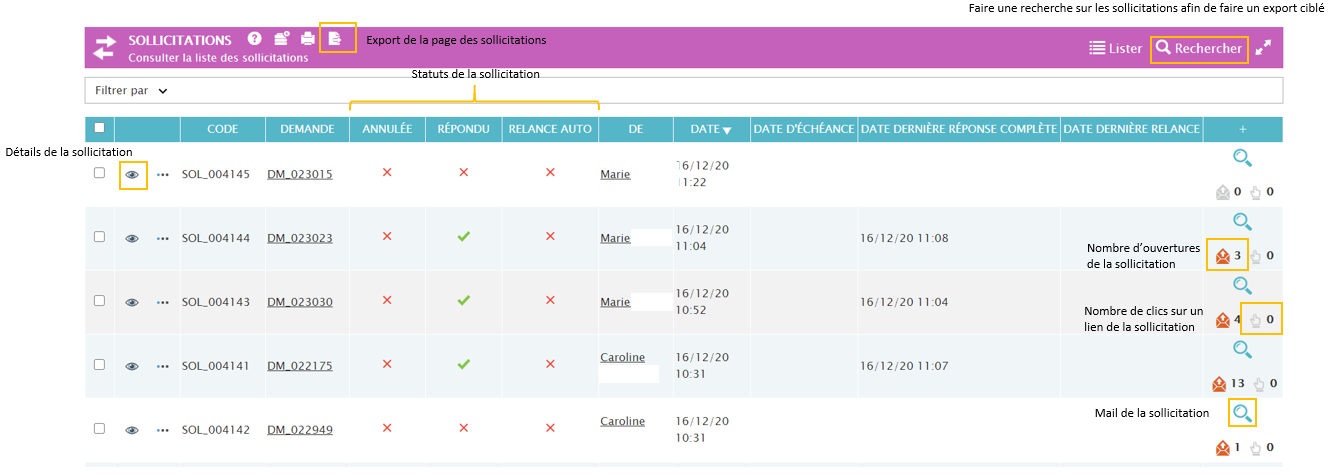Viewport: 1338px width, 475px height.
Task: Click the RÉPONDU column header
Action: pos(463,129)
